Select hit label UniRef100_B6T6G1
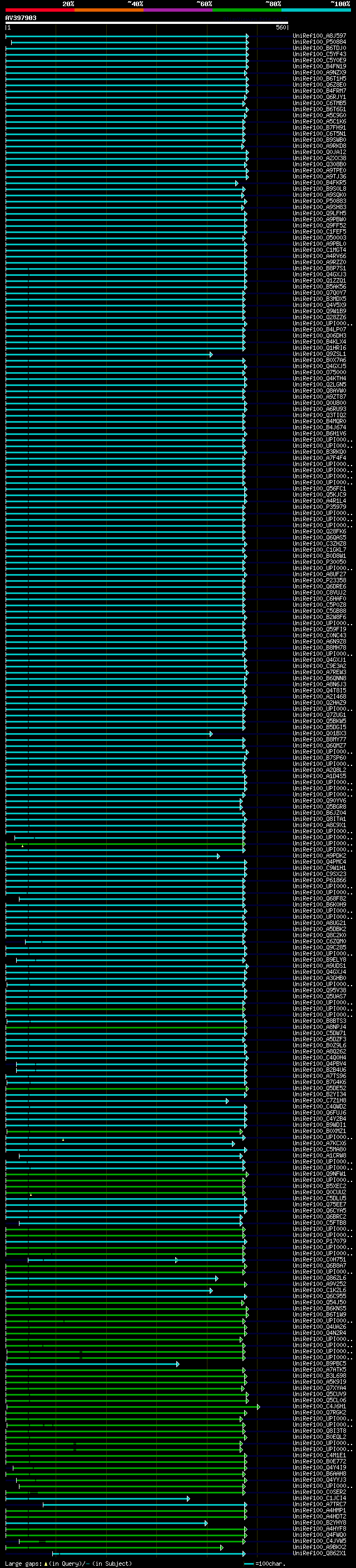The height and width of the screenshot is (1568, 356). point(319,109)
